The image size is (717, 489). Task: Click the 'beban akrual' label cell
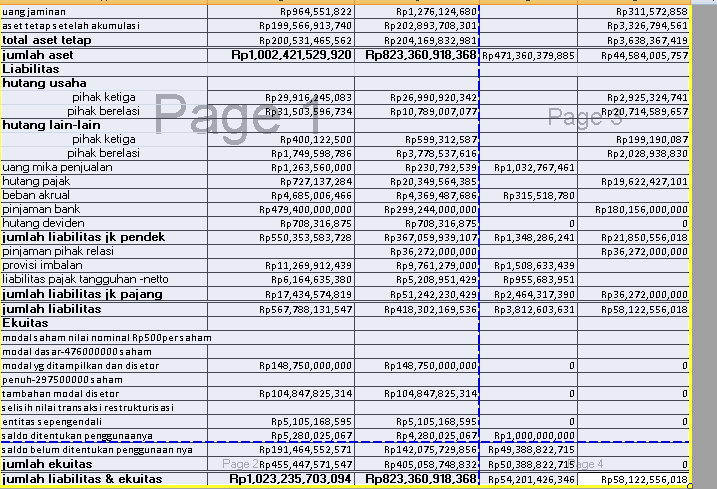pyautogui.click(x=104, y=195)
